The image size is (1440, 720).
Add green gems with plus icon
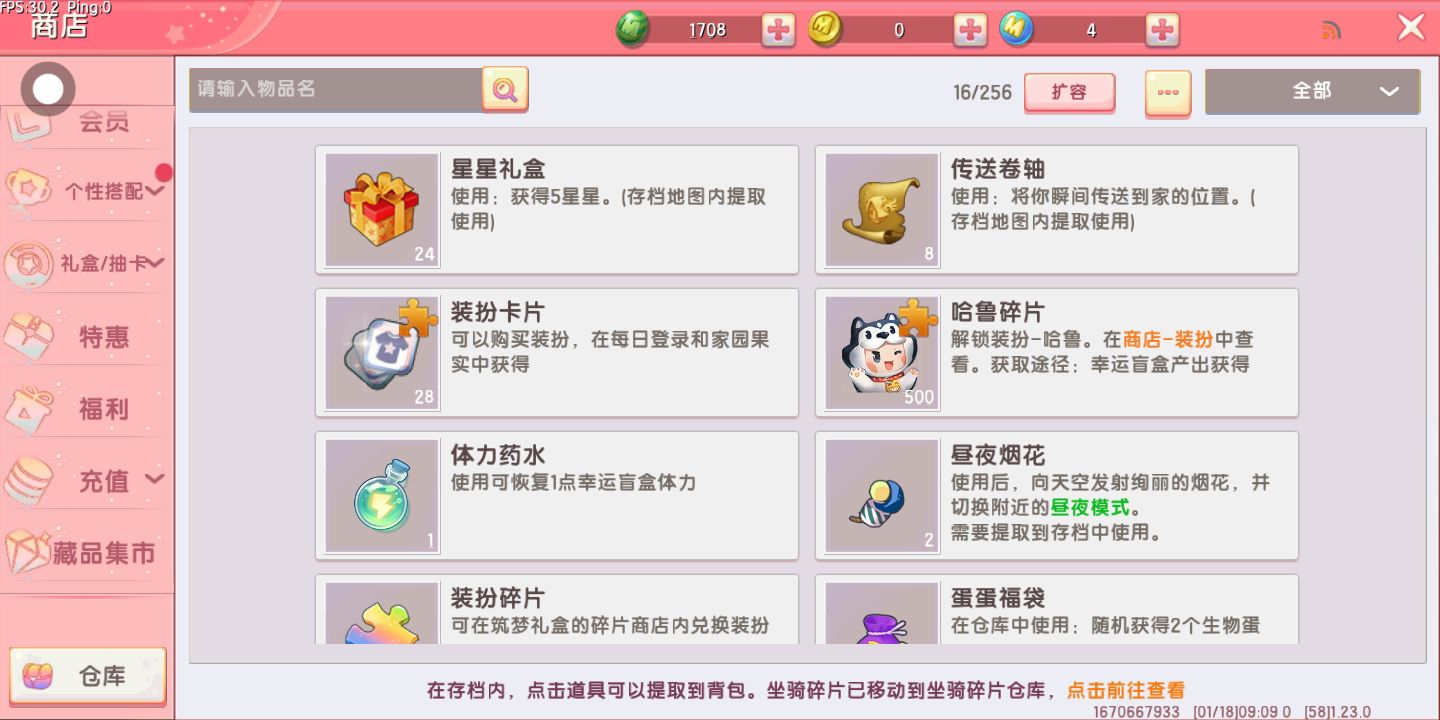[778, 30]
